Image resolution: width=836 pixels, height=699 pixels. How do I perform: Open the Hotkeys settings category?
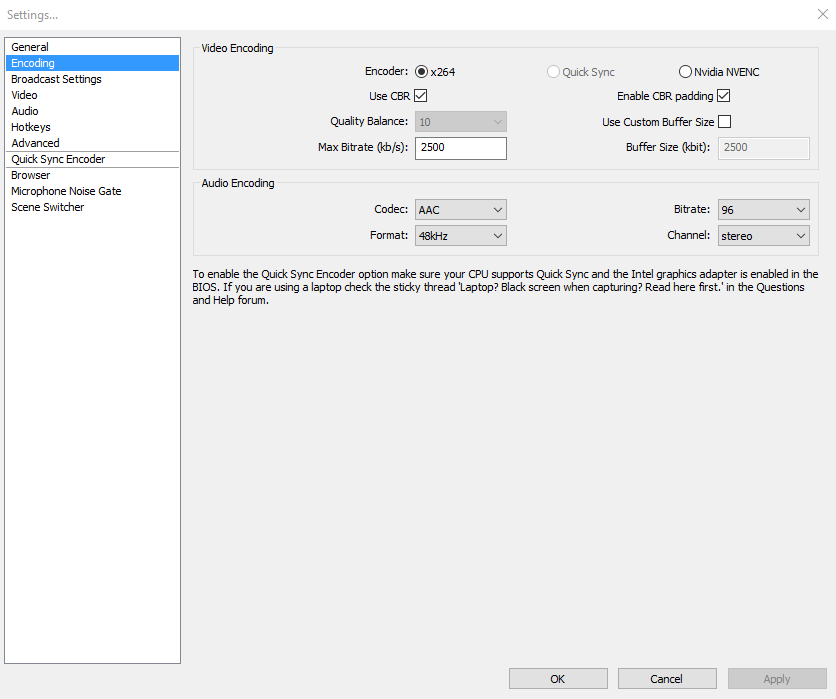tap(92, 127)
